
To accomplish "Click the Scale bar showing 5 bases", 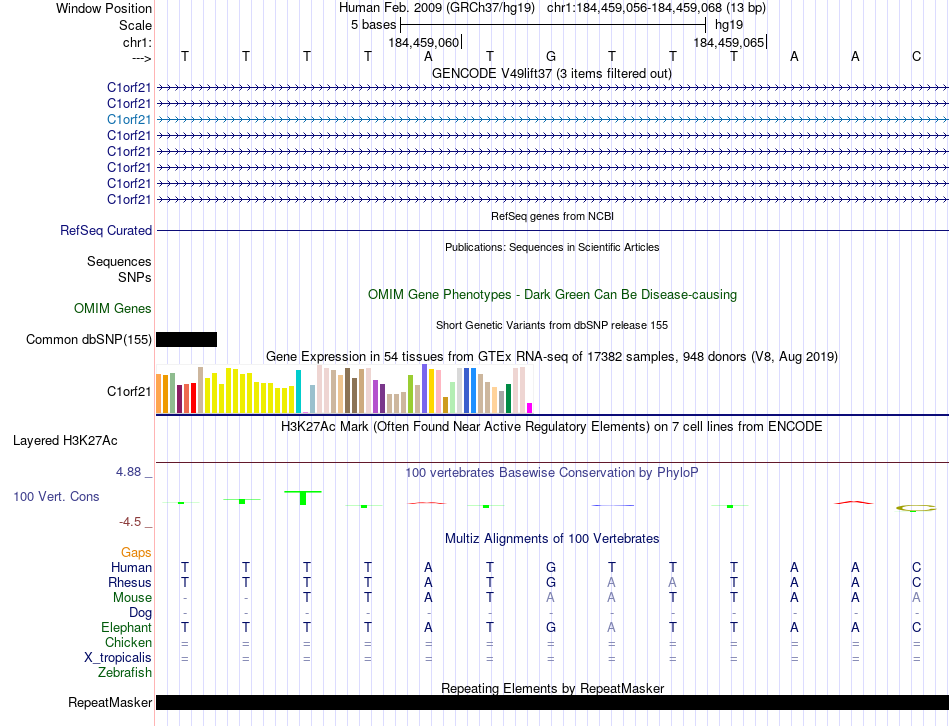I will coord(553,25).
